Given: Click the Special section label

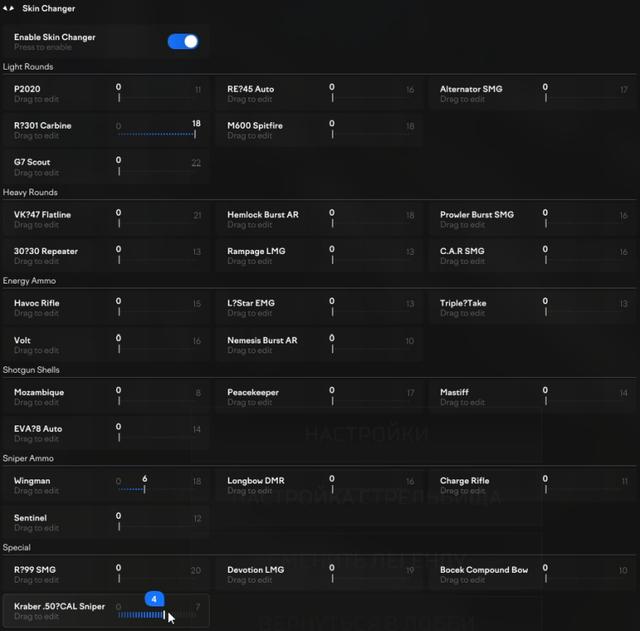Looking at the screenshot, I should click(x=16, y=547).
